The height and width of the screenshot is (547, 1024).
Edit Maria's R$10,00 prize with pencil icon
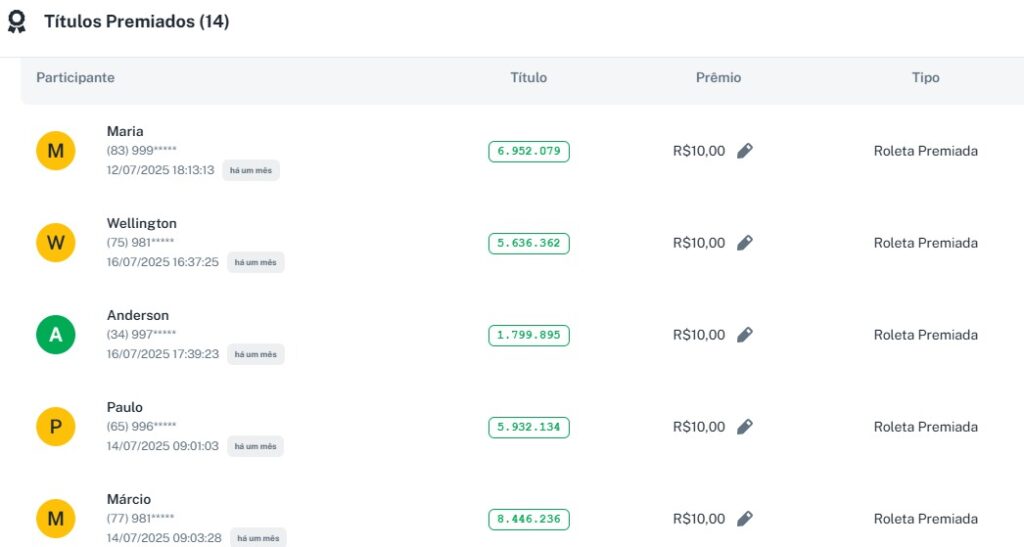[744, 151]
